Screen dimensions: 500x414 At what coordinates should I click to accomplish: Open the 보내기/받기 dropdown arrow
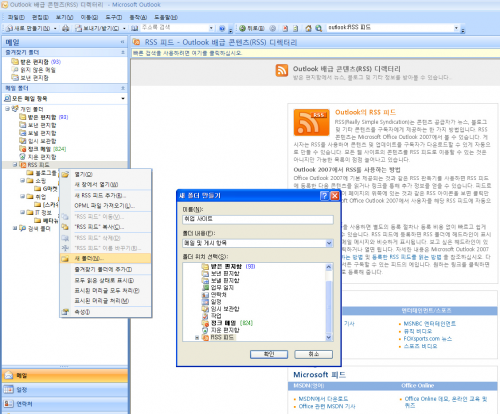[124, 28]
